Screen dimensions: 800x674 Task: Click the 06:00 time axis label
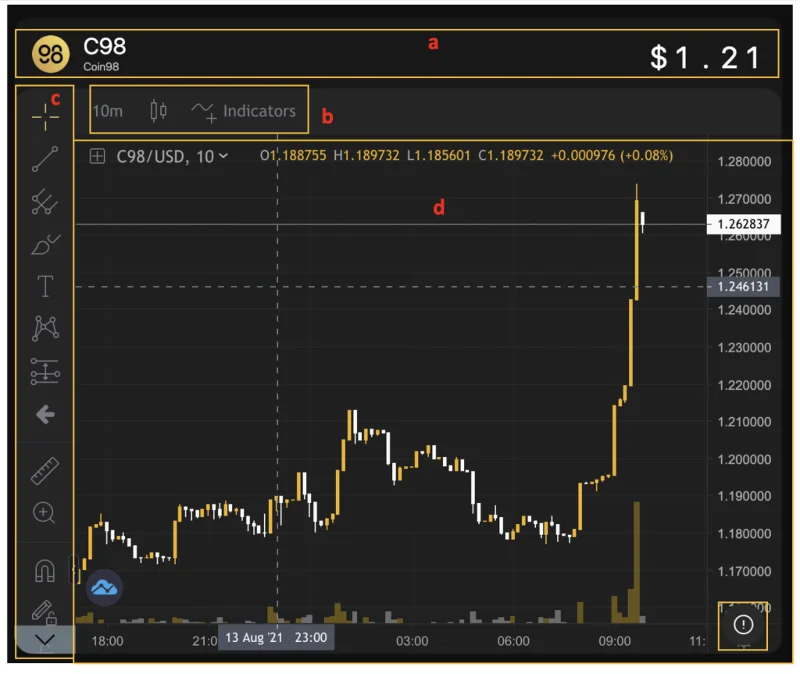(513, 641)
